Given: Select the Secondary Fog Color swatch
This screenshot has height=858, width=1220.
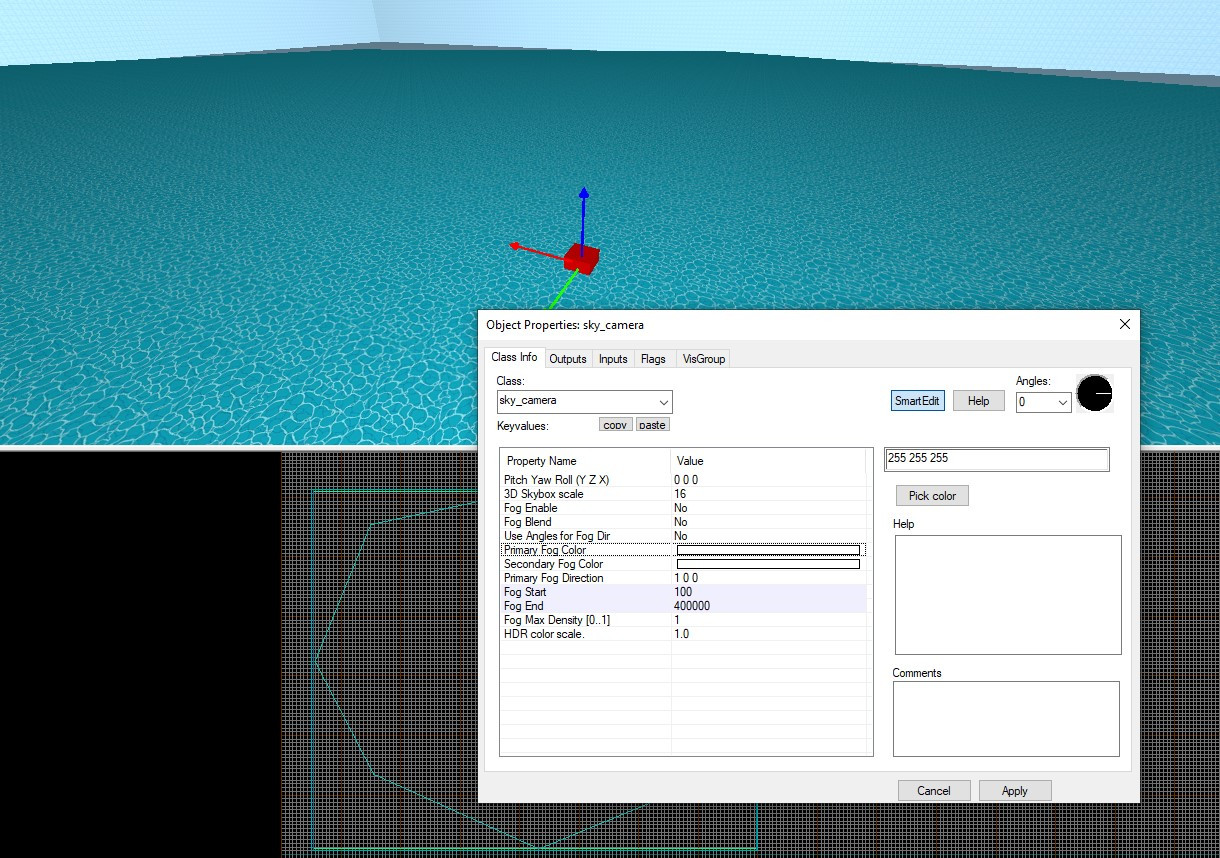Looking at the screenshot, I should (768, 564).
